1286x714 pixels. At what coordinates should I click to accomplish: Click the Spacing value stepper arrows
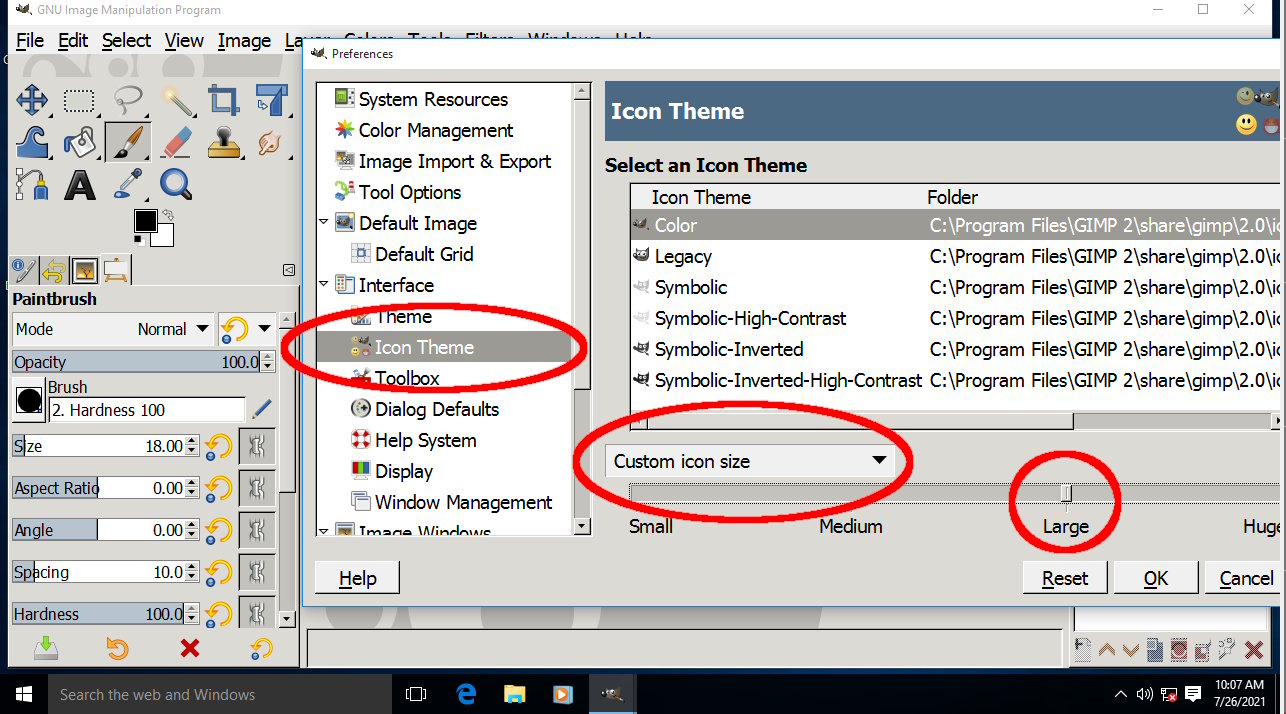click(x=192, y=572)
